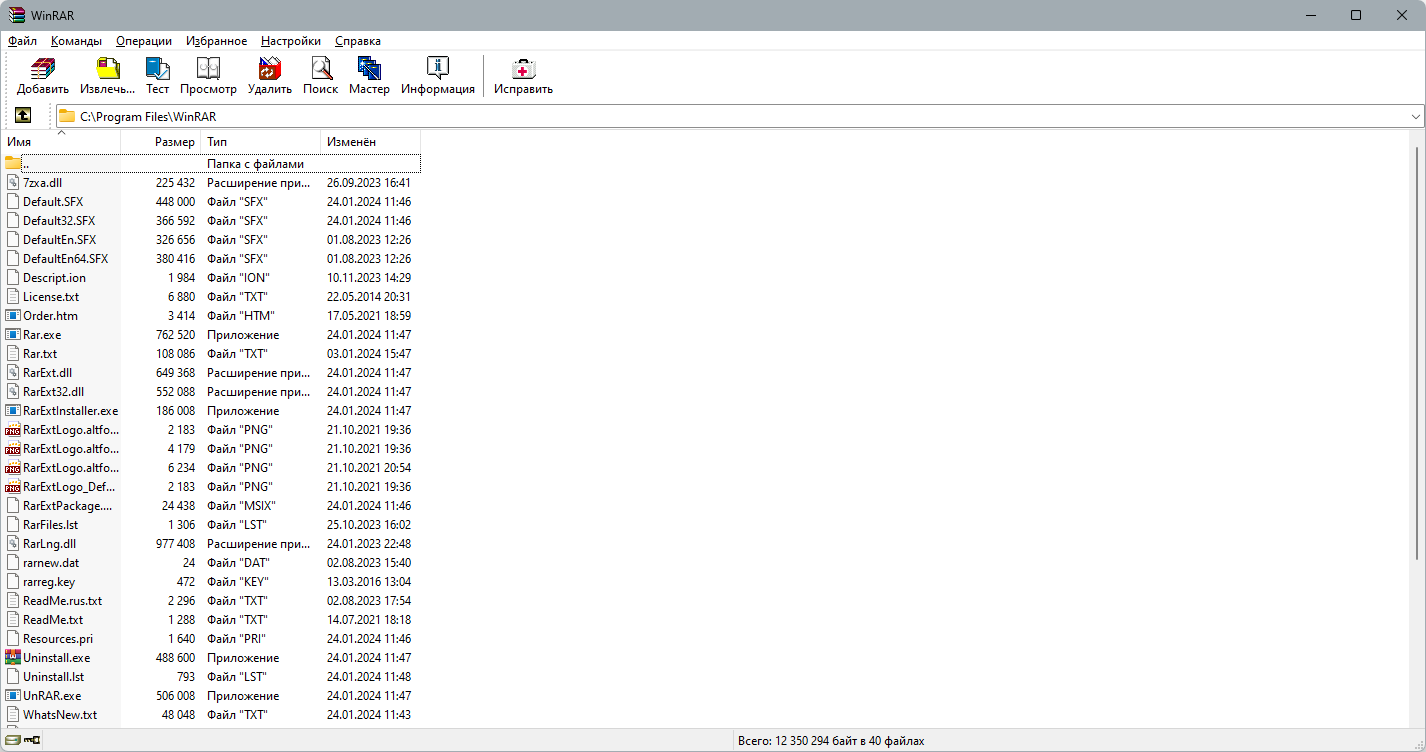Open the Операции menu

(x=144, y=41)
